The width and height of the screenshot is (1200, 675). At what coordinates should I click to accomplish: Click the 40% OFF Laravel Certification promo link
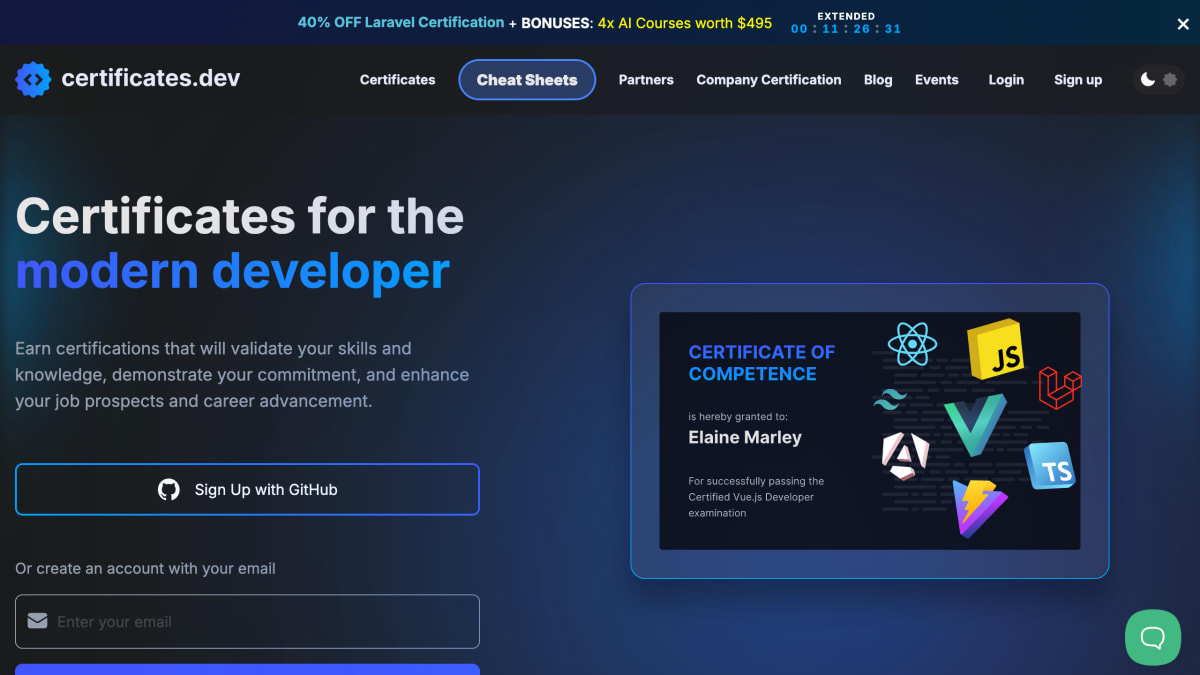pos(401,22)
